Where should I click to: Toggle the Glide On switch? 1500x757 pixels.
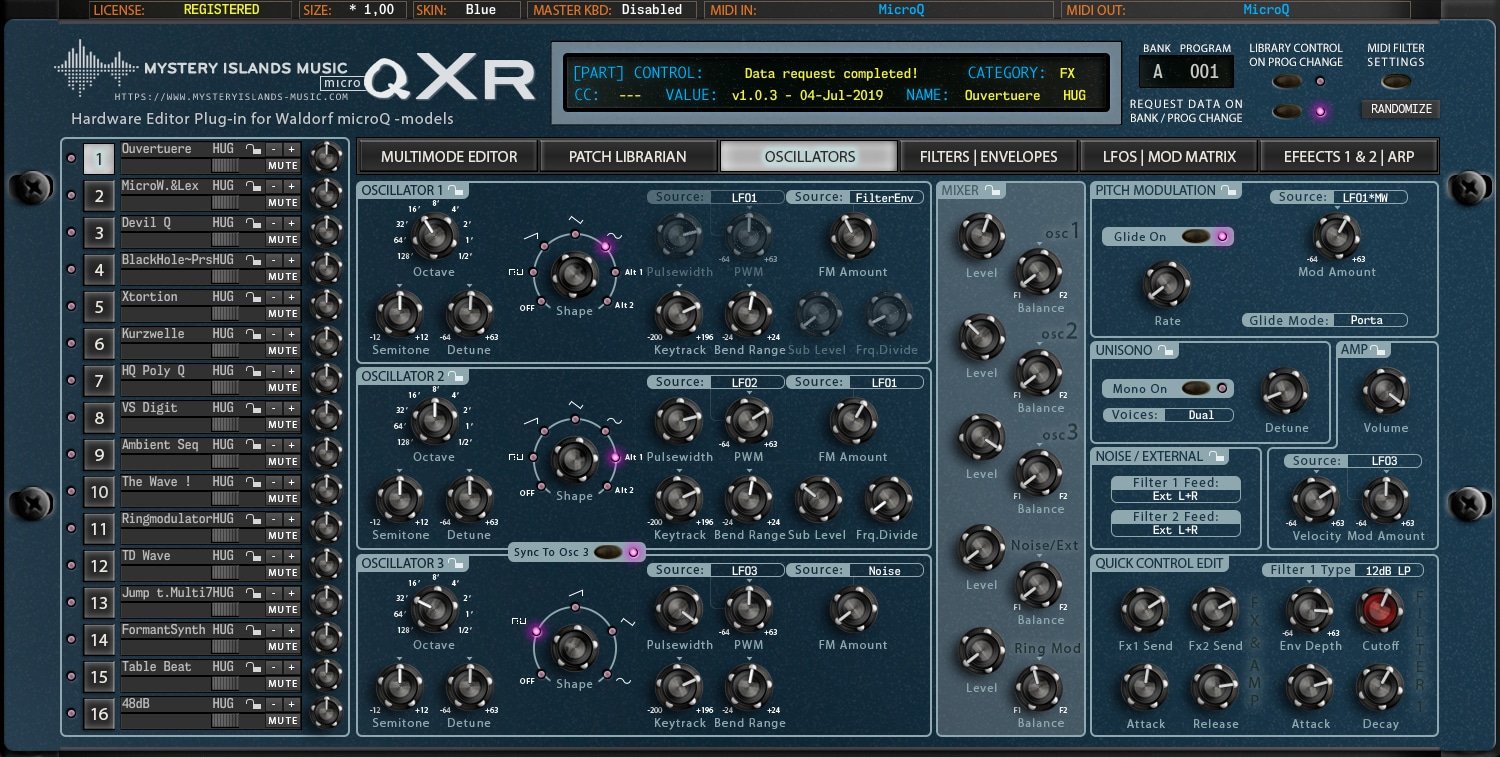pos(1195,237)
